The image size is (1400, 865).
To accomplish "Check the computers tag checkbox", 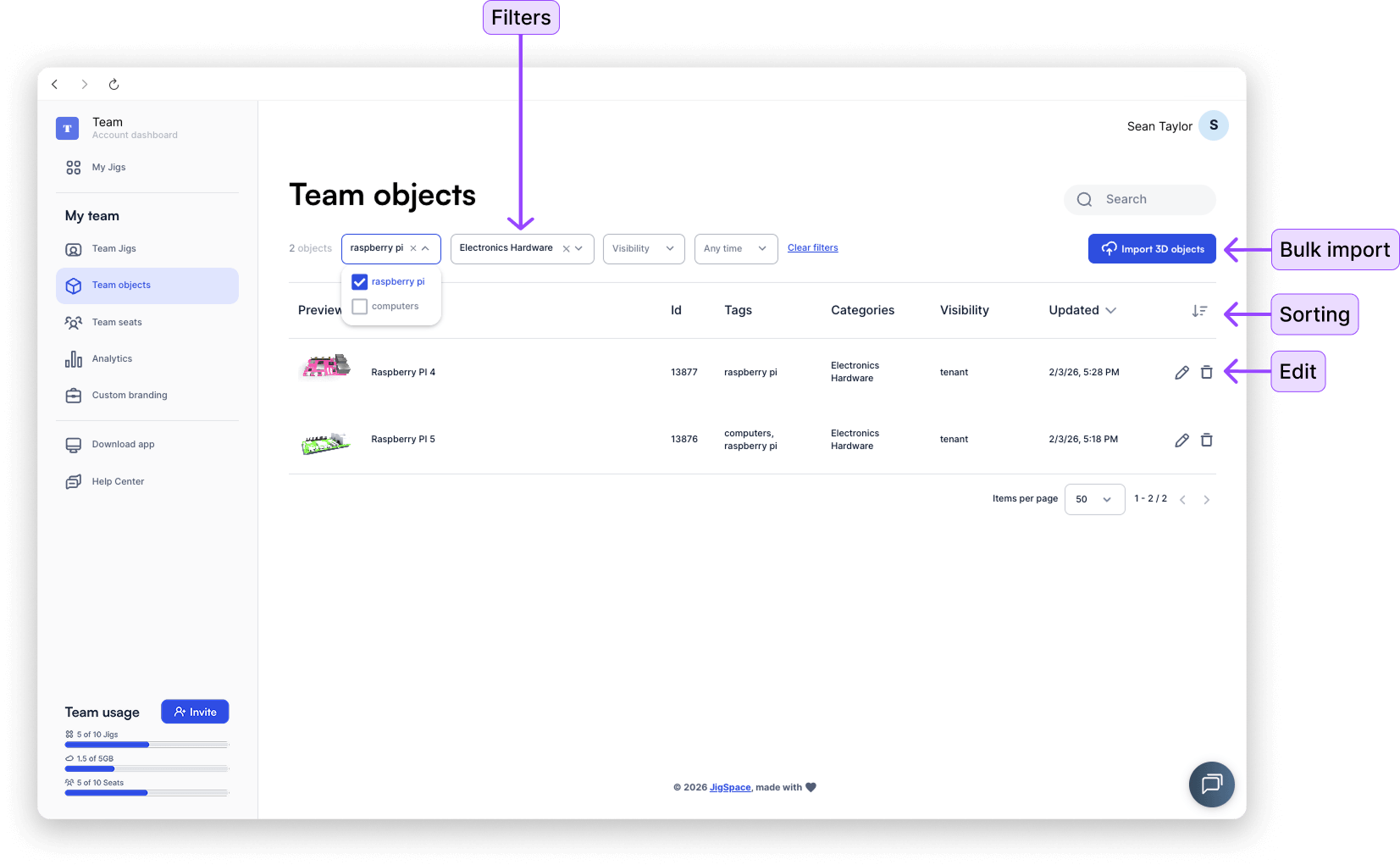I will pyautogui.click(x=359, y=307).
